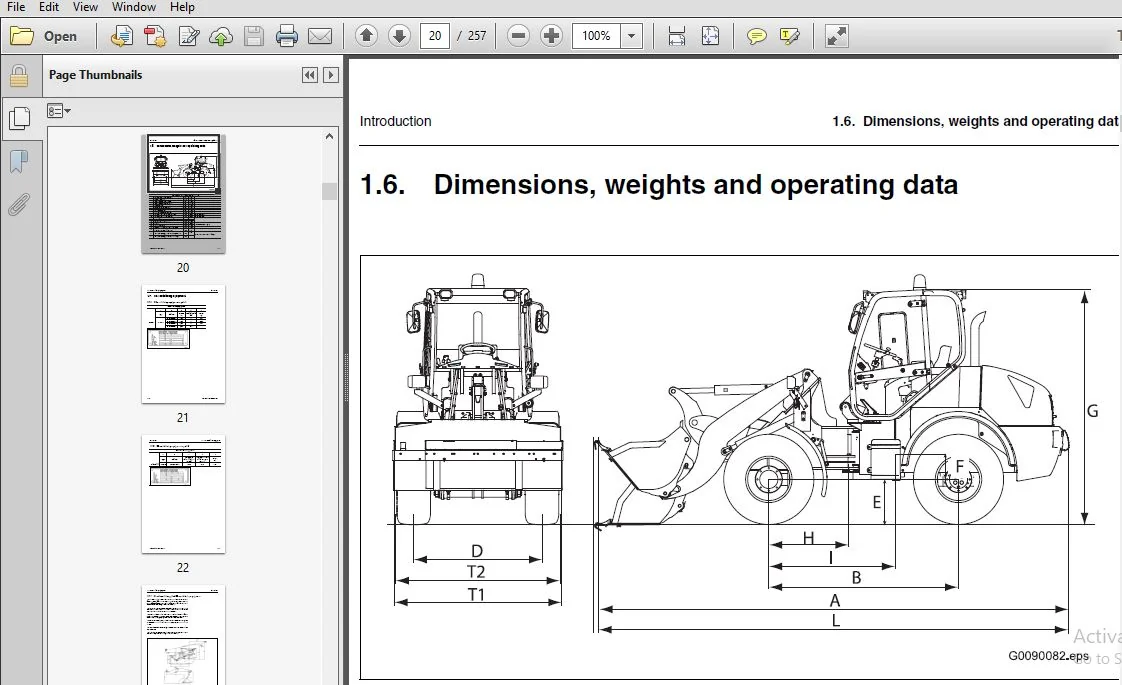Click the 'T2' dimension label
Viewport: 1122px width, 685px height.
point(476,571)
